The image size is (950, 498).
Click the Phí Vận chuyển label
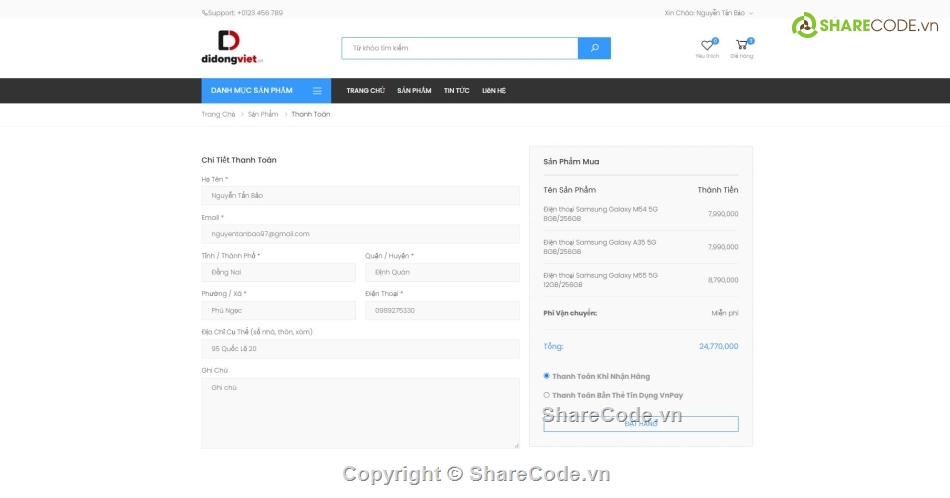pyautogui.click(x=570, y=313)
